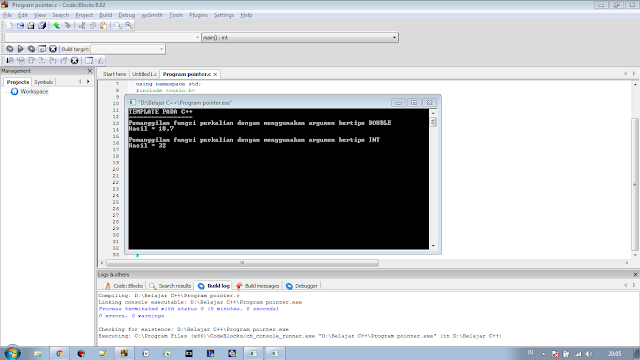This screenshot has height=360, width=640.
Task: Switch to the Start here tab
Action: click(x=114, y=74)
